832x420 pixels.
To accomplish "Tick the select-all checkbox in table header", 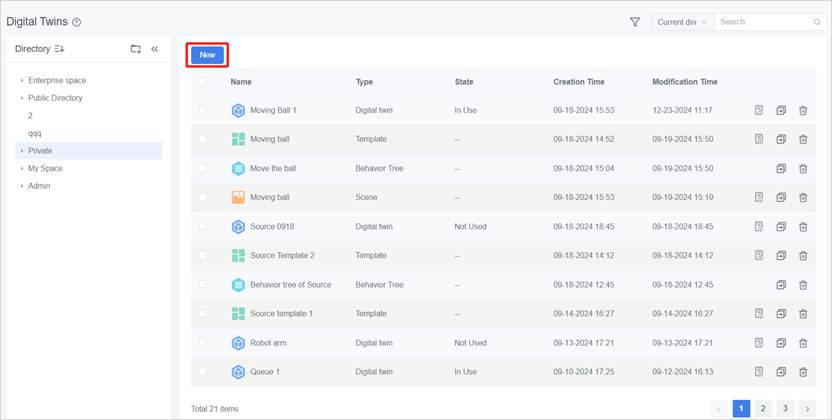I will click(203, 82).
